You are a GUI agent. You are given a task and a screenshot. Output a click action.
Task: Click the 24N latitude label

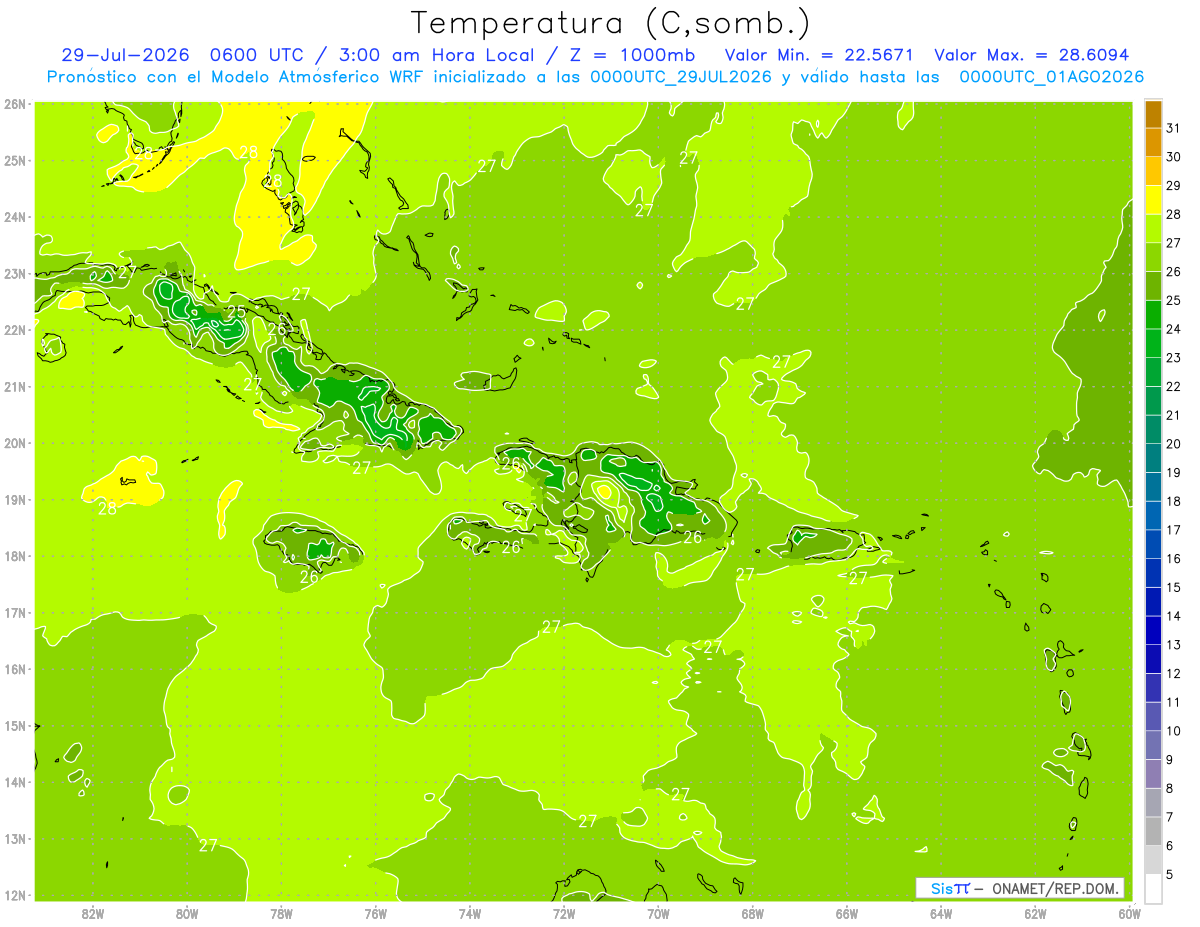[14, 217]
